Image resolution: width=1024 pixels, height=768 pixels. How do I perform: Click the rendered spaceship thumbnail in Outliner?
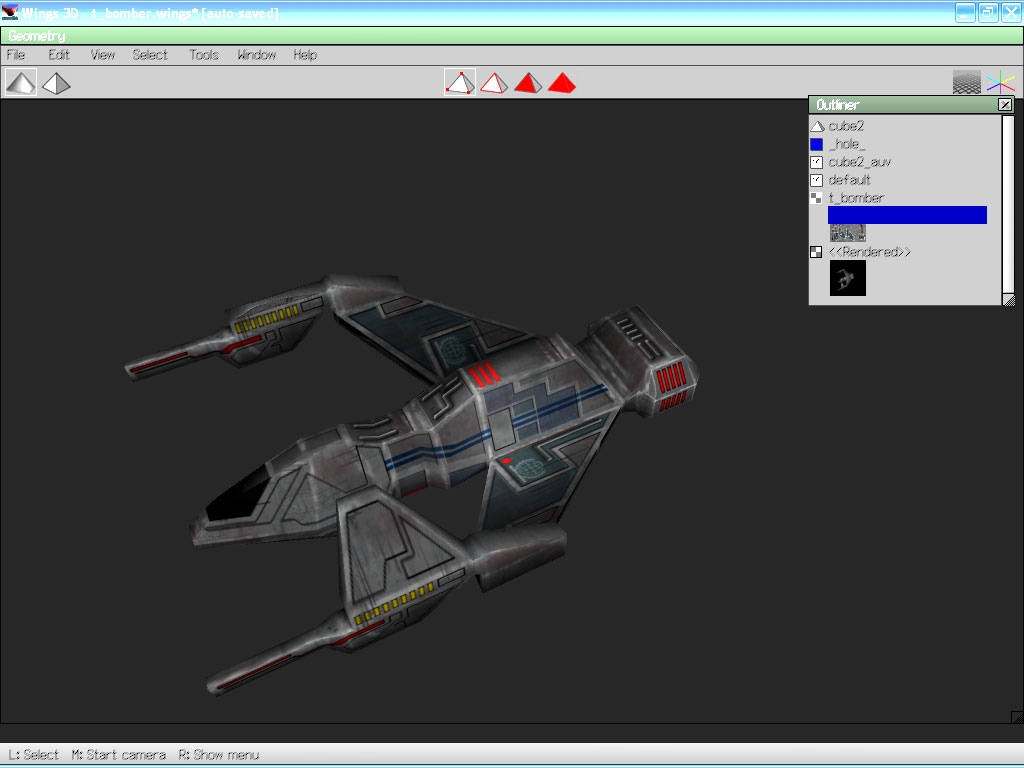pos(847,278)
